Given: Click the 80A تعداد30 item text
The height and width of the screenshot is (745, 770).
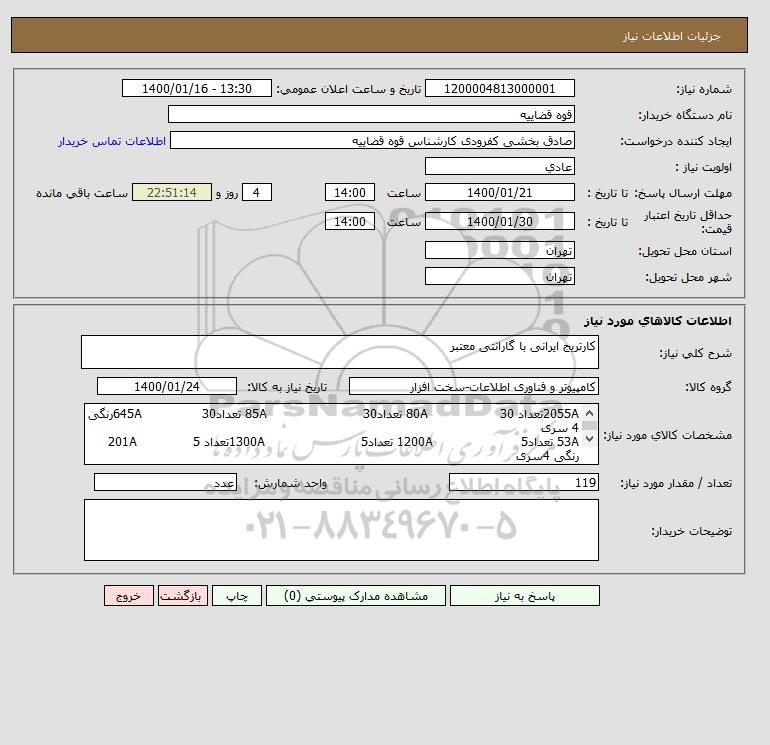Looking at the screenshot, I should 395,414.
